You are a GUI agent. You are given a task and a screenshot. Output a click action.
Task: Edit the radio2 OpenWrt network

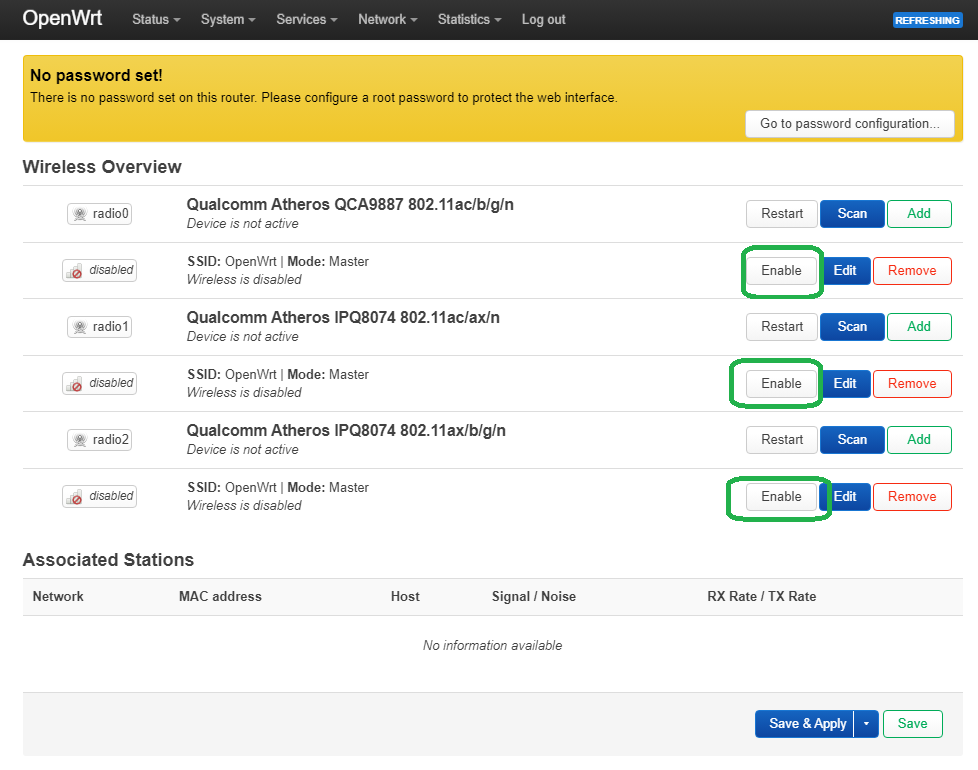pos(845,497)
